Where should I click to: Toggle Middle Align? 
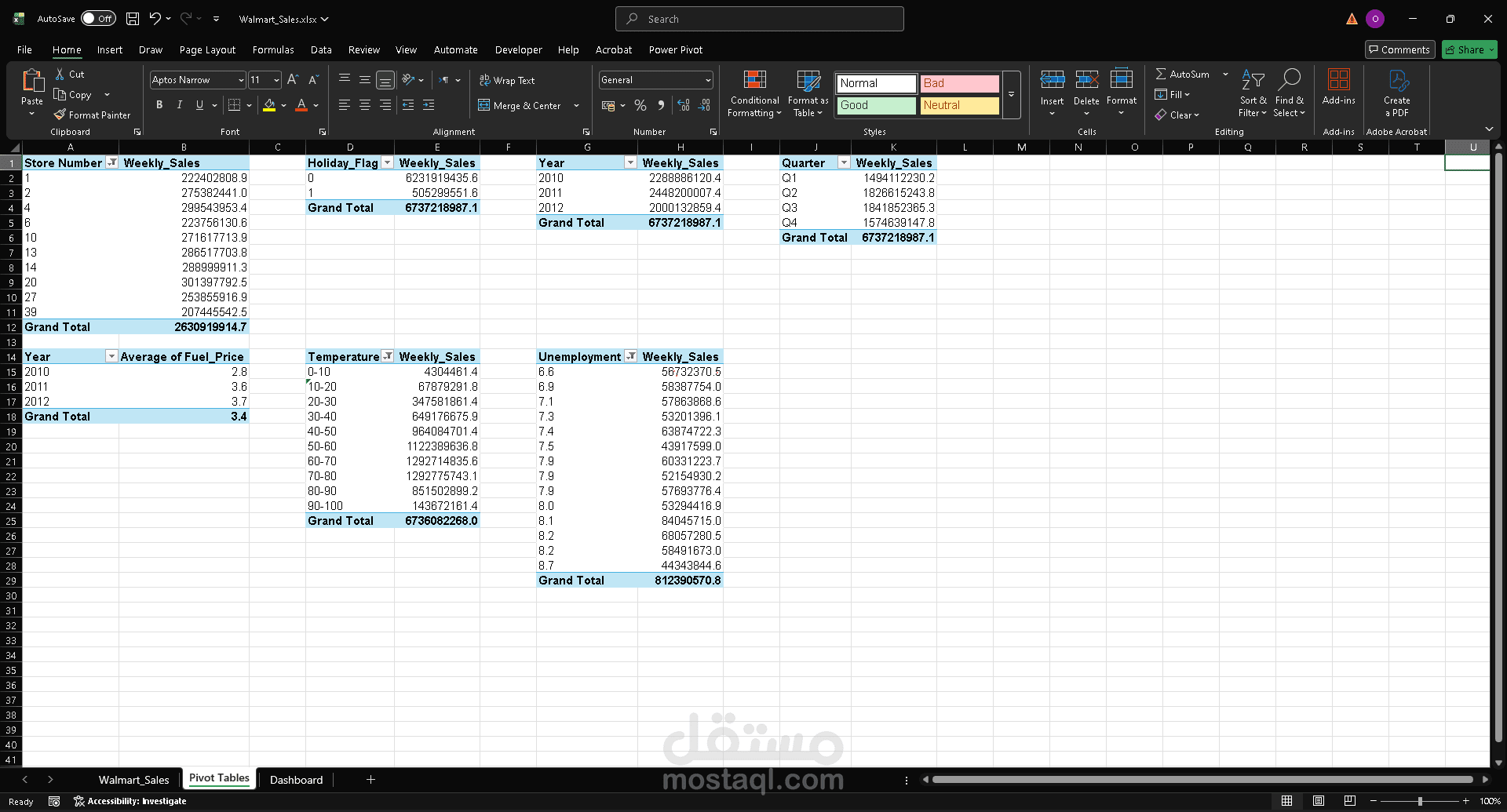(365, 80)
